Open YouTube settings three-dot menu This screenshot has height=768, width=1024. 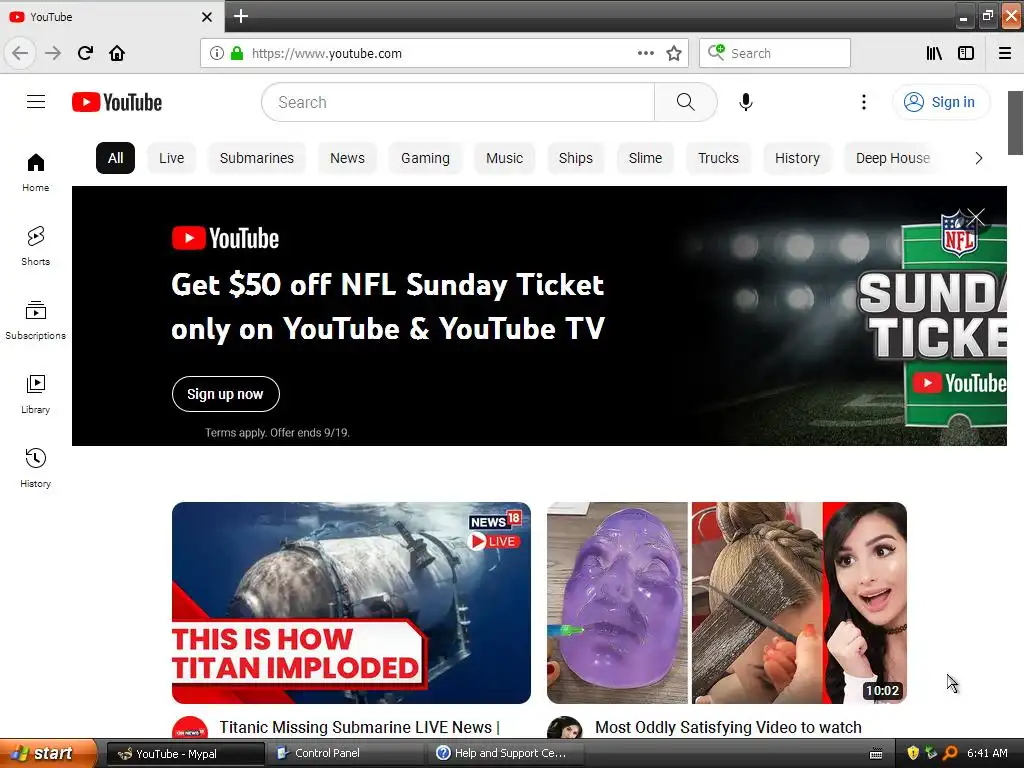(x=863, y=102)
